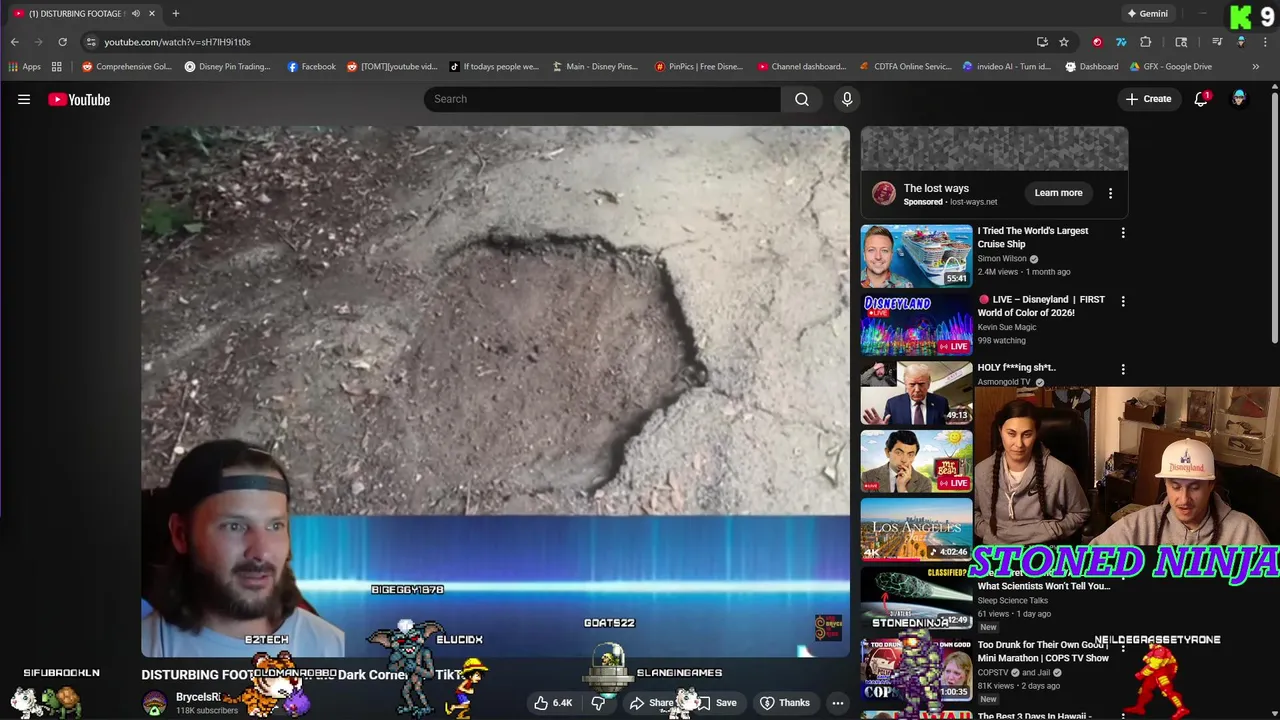Open Disneyland LIVE video thumbnail

pyautogui.click(x=916, y=324)
